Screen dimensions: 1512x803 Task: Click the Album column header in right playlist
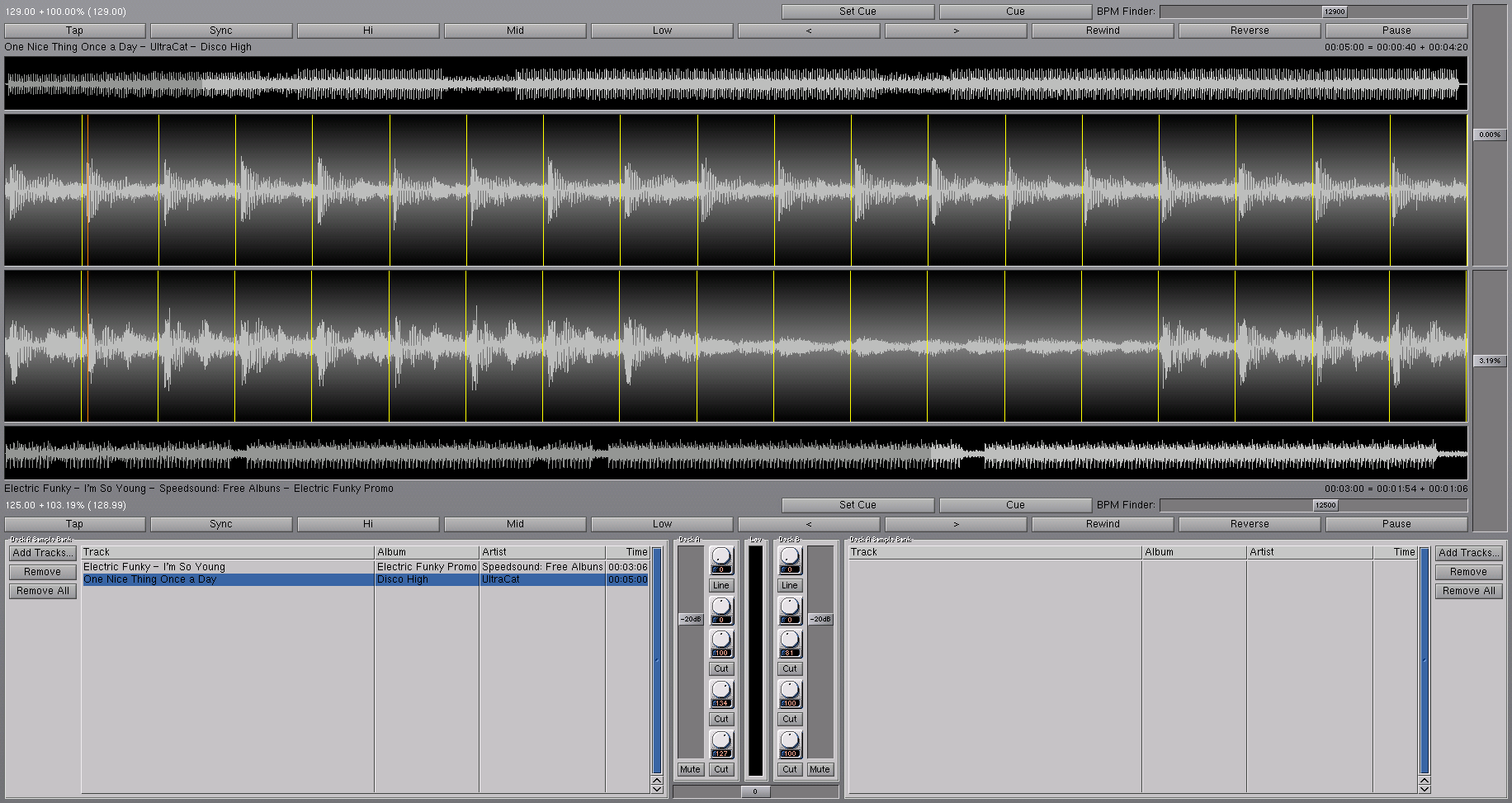1193,552
